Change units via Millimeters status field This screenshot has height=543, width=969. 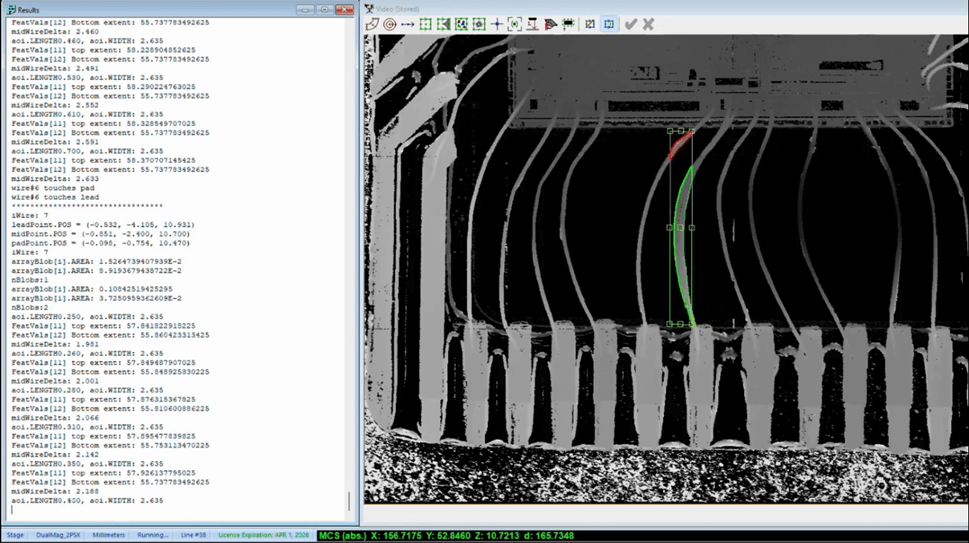(x=108, y=535)
